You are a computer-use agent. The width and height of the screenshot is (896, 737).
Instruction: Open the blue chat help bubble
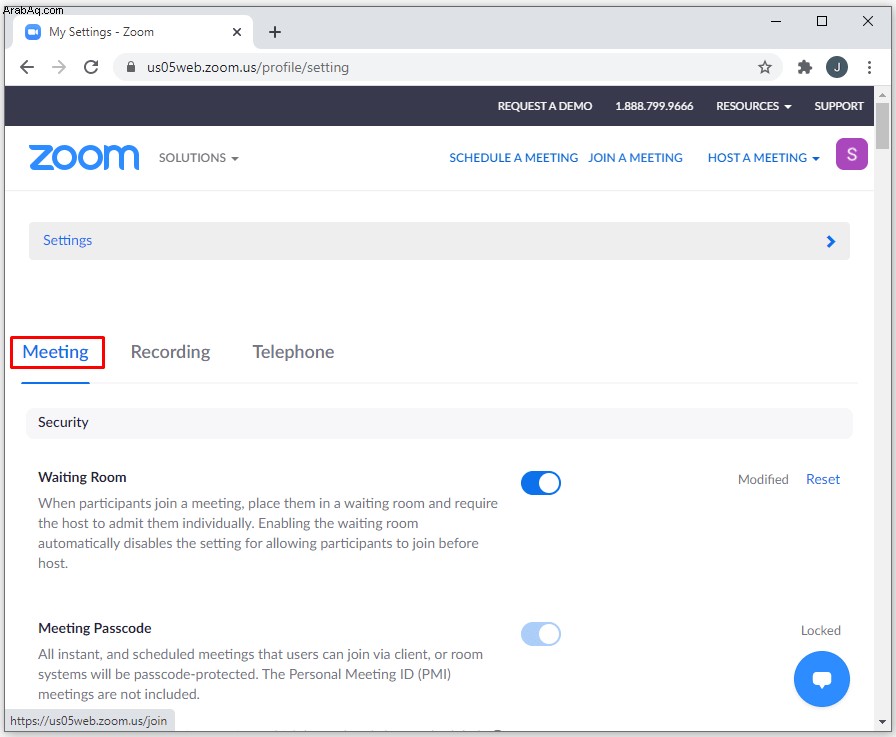pos(822,679)
